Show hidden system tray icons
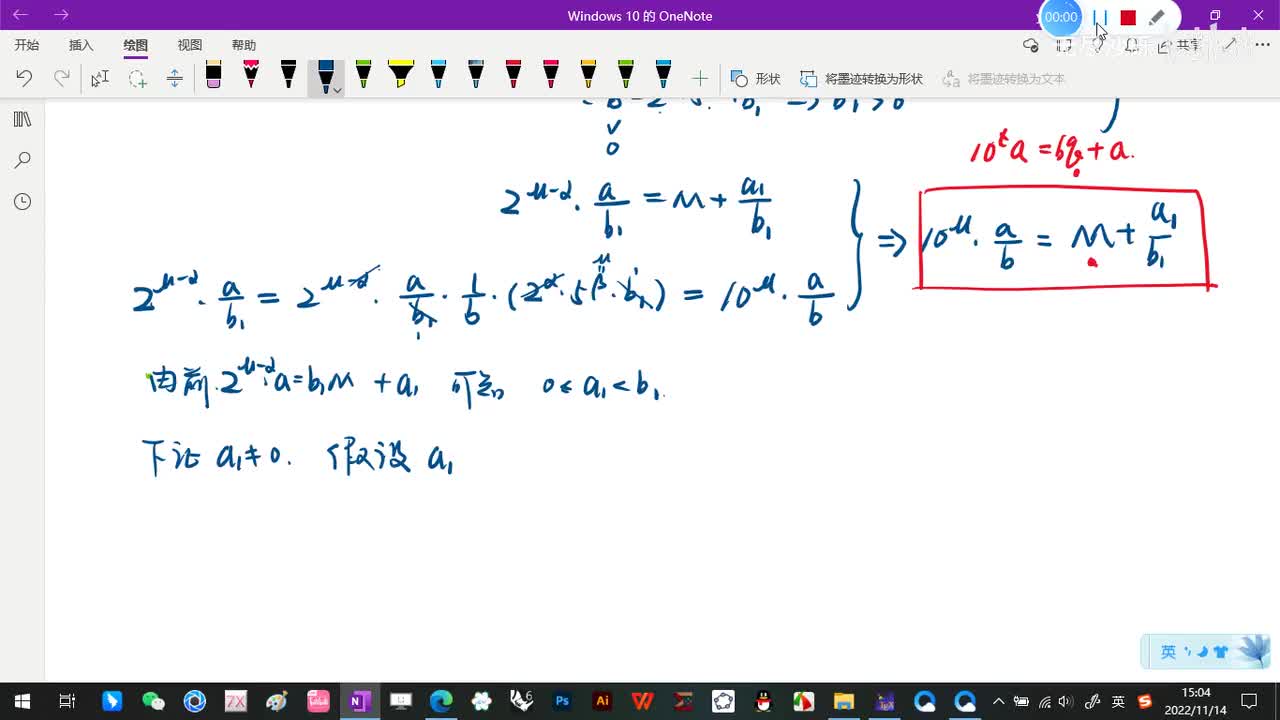 1001,701
